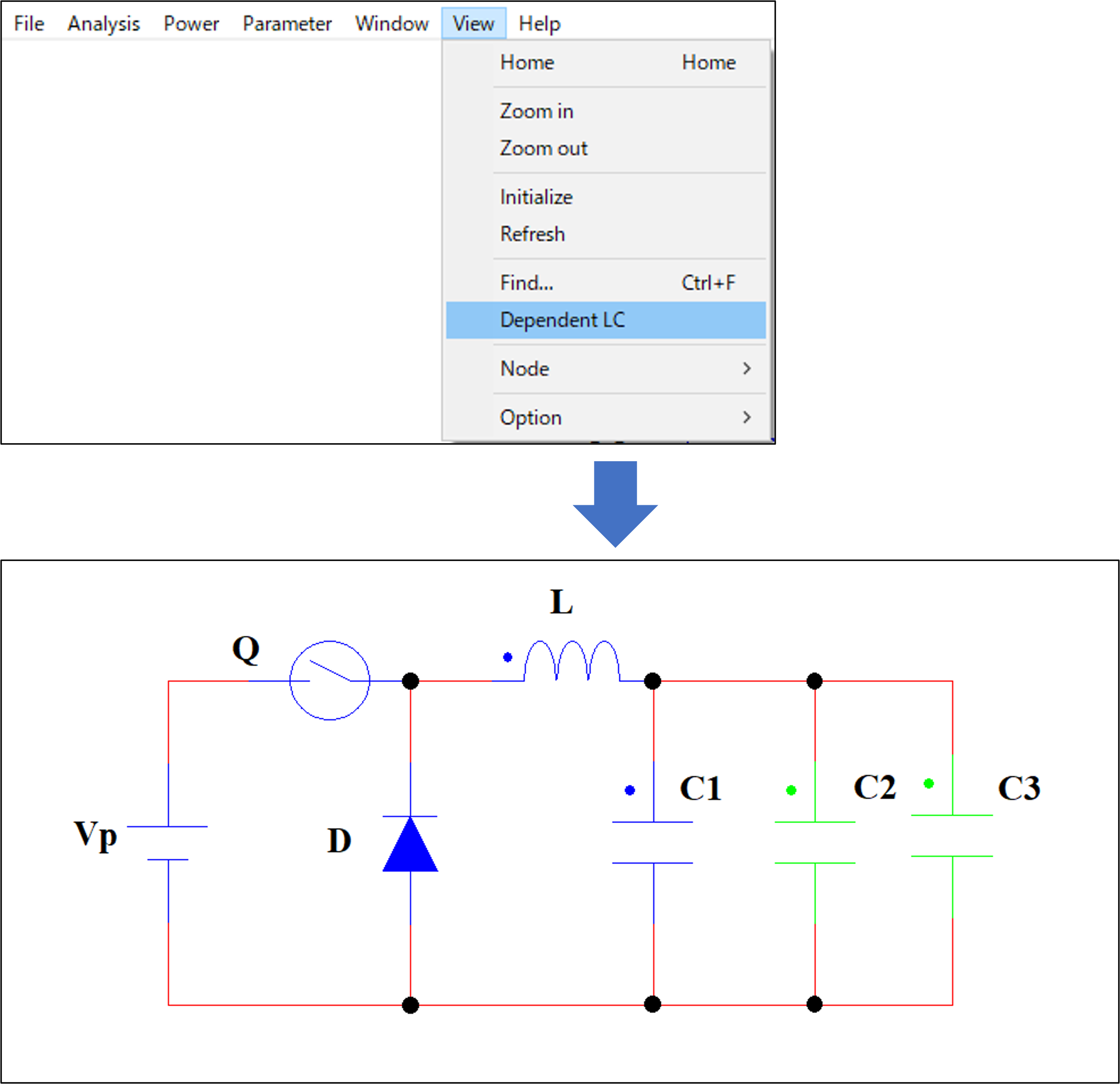Viewport: 1120px width, 1084px height.
Task: Click the label text C1
Action: 700,789
